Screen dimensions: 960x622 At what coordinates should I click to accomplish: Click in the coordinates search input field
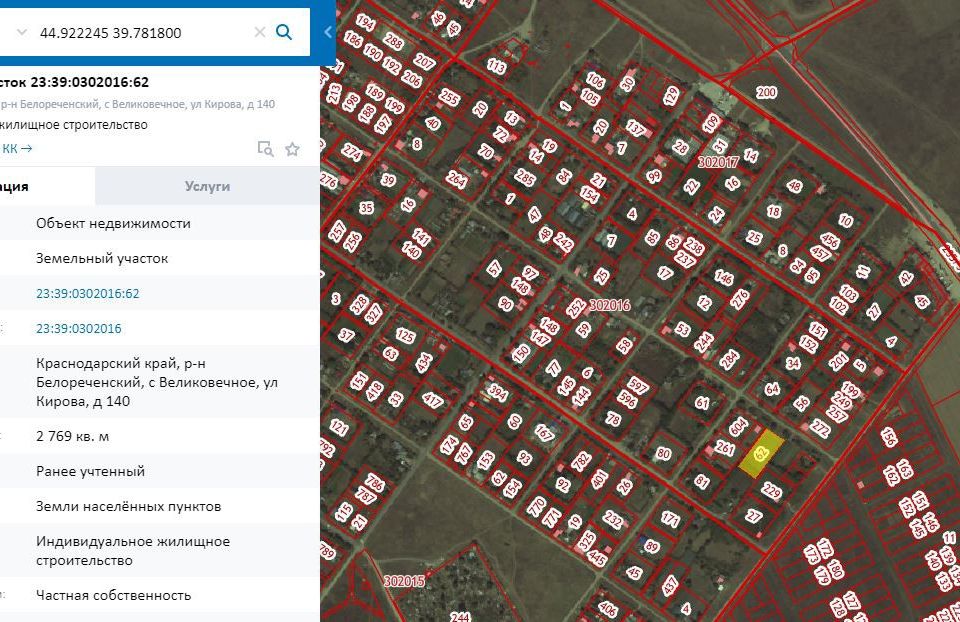pyautogui.click(x=140, y=32)
